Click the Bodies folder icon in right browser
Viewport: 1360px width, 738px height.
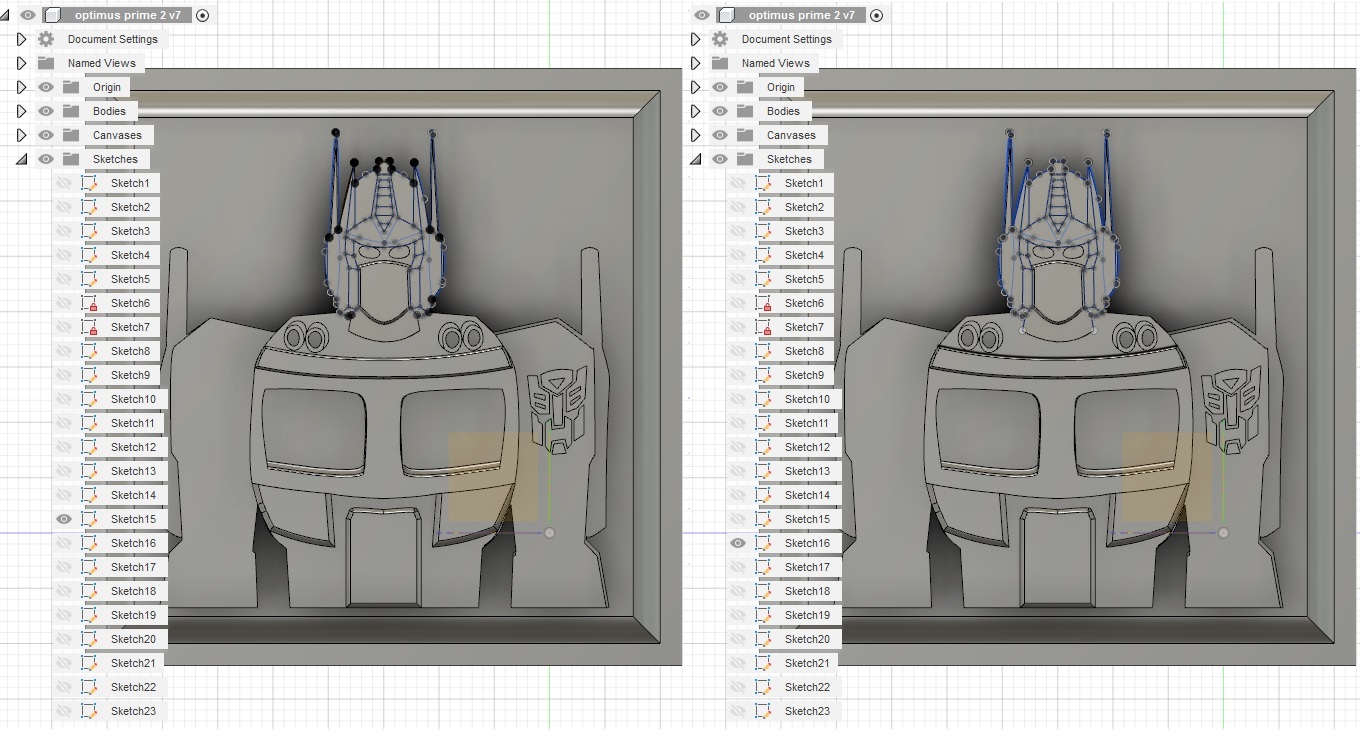point(745,111)
